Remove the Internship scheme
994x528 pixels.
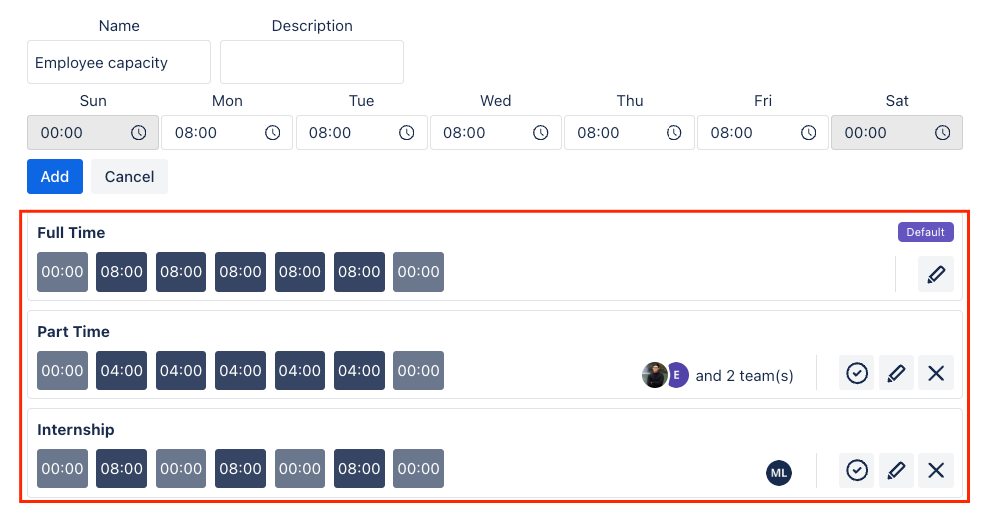pyautogui.click(x=936, y=470)
